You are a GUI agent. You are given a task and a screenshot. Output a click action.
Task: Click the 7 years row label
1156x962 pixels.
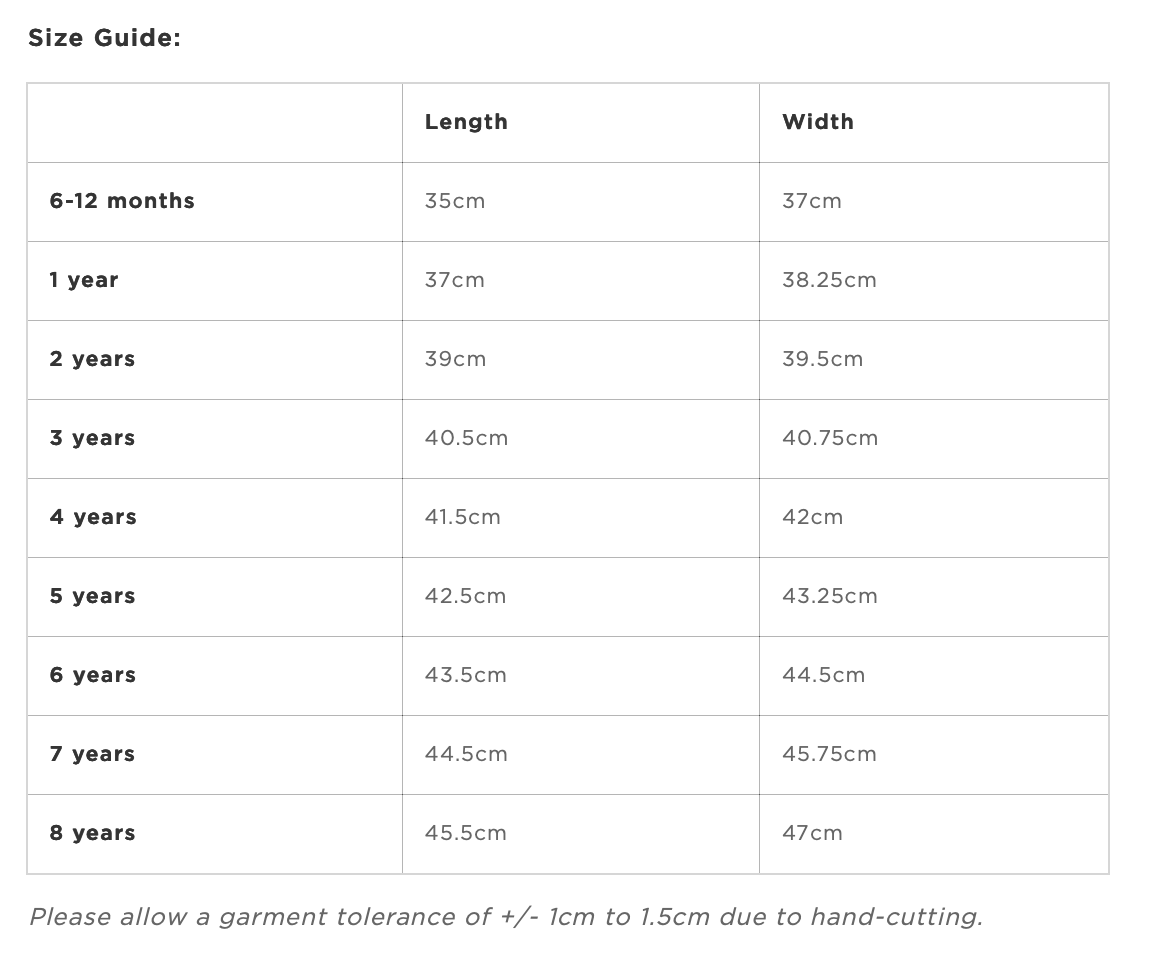(x=92, y=754)
